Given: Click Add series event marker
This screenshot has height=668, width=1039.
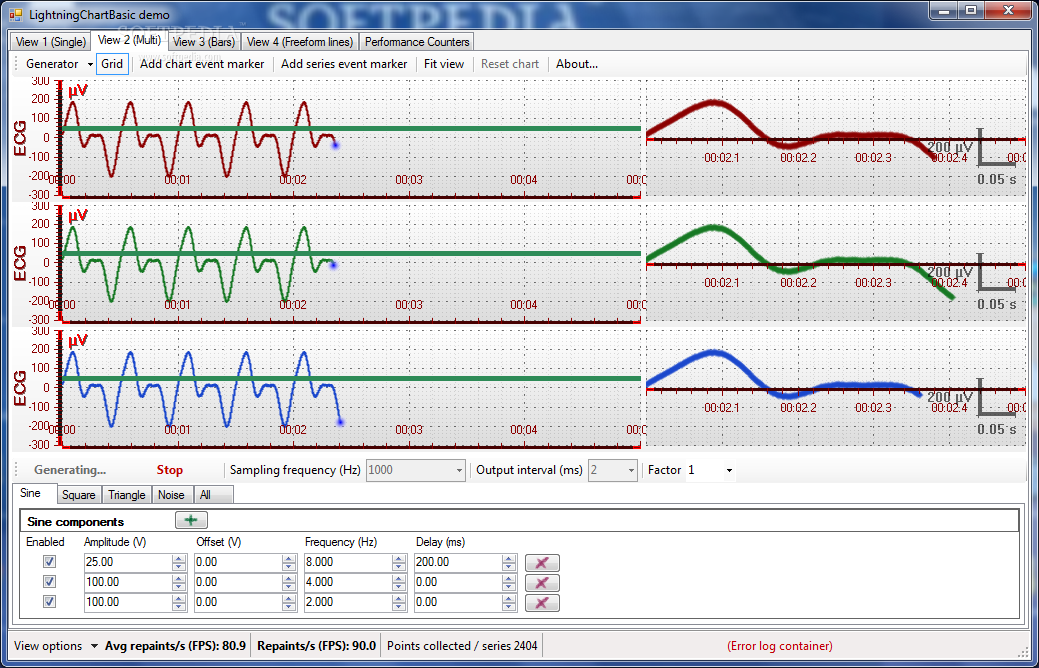Looking at the screenshot, I should tap(344, 64).
